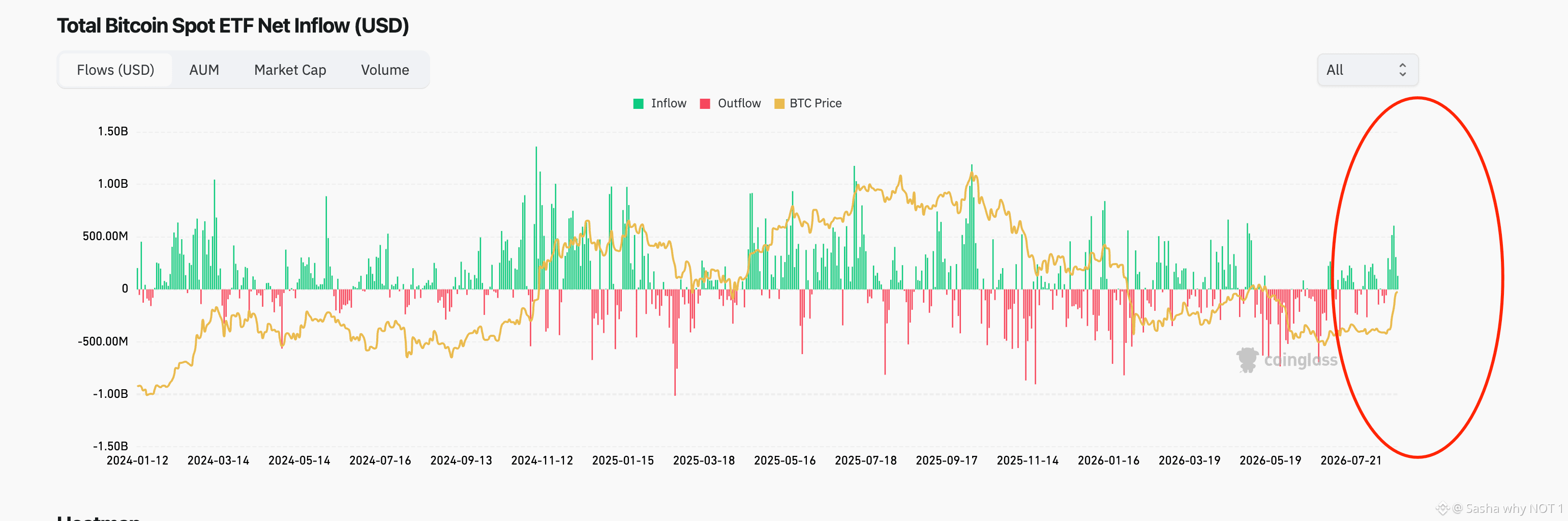Viewport: 1568px width, 521px height.
Task: Toggle the Inflow legend series
Action: (660, 104)
